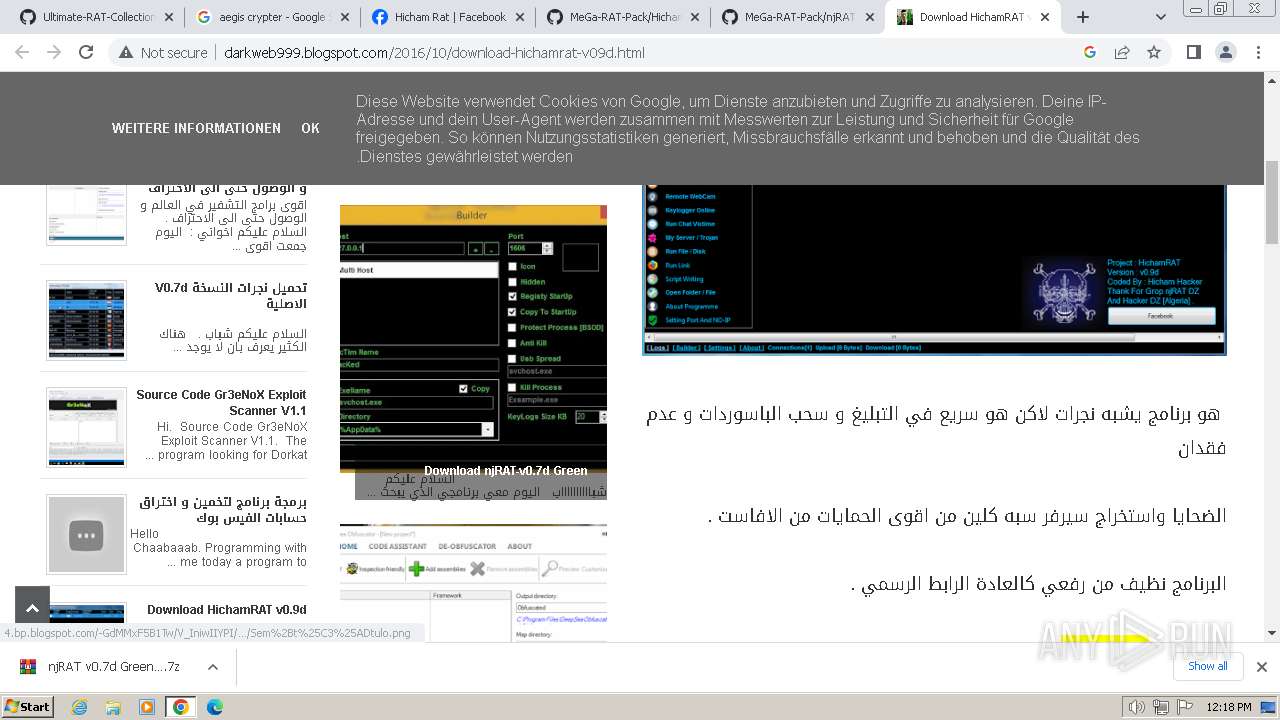Close the downloads bar

coord(1262,666)
